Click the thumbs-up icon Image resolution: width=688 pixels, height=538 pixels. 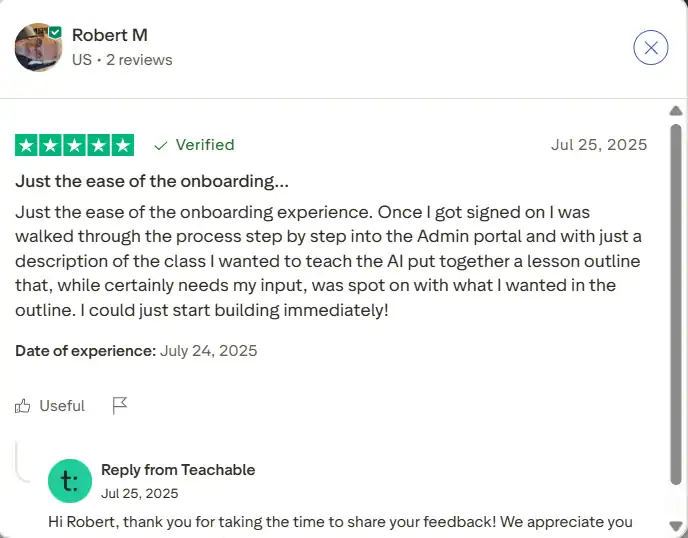(22, 406)
